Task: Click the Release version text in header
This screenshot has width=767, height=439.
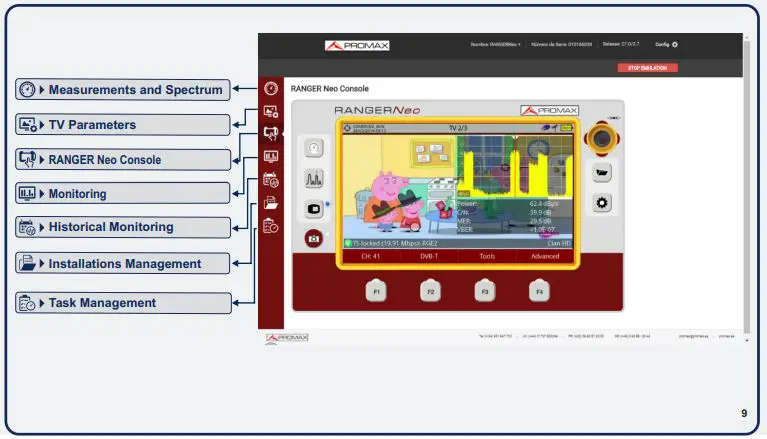Action: tap(621, 44)
